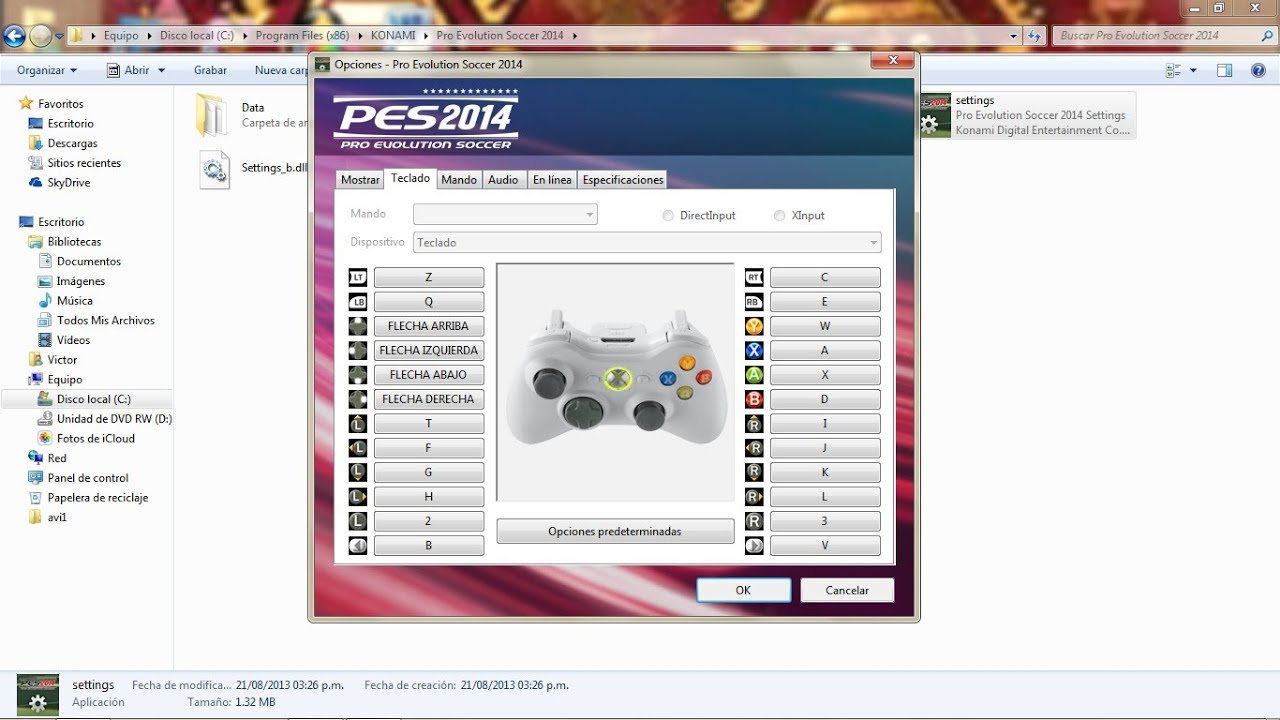Click the left stick icon beside G
This screenshot has height=720, width=1280.
click(358, 472)
